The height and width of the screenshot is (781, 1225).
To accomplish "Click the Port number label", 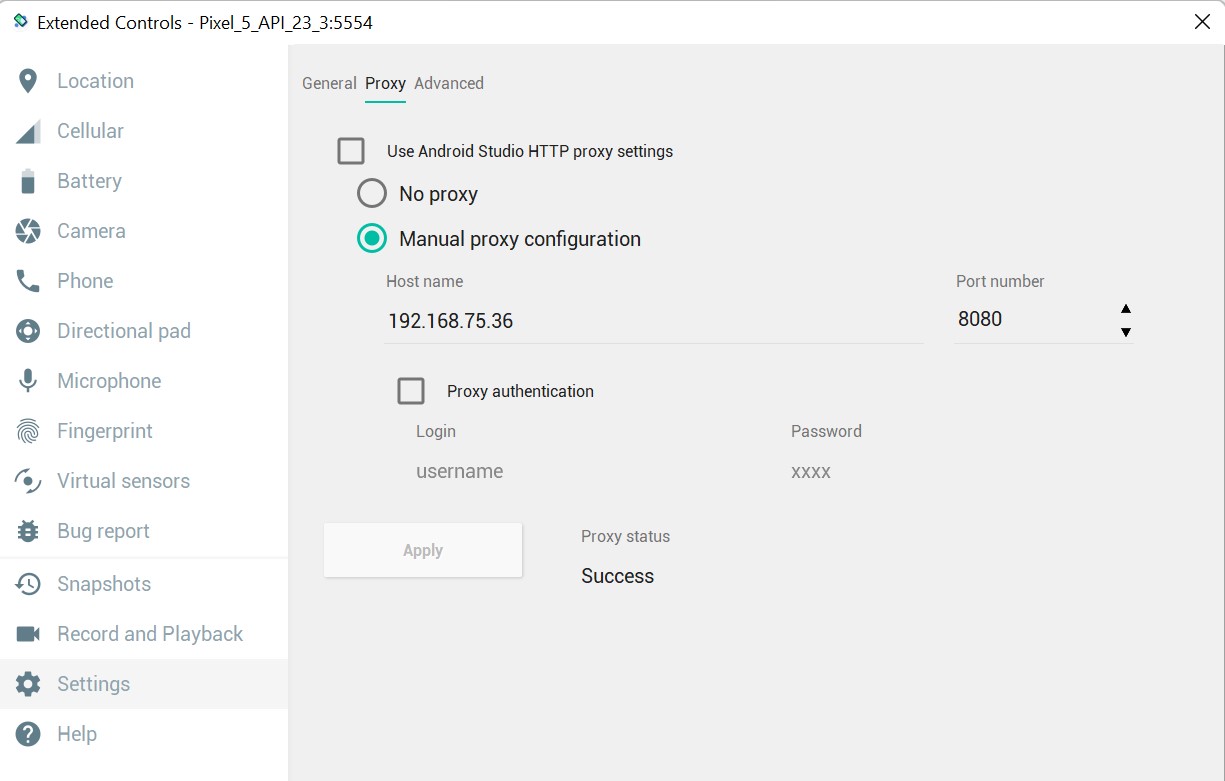I will (x=1000, y=281).
